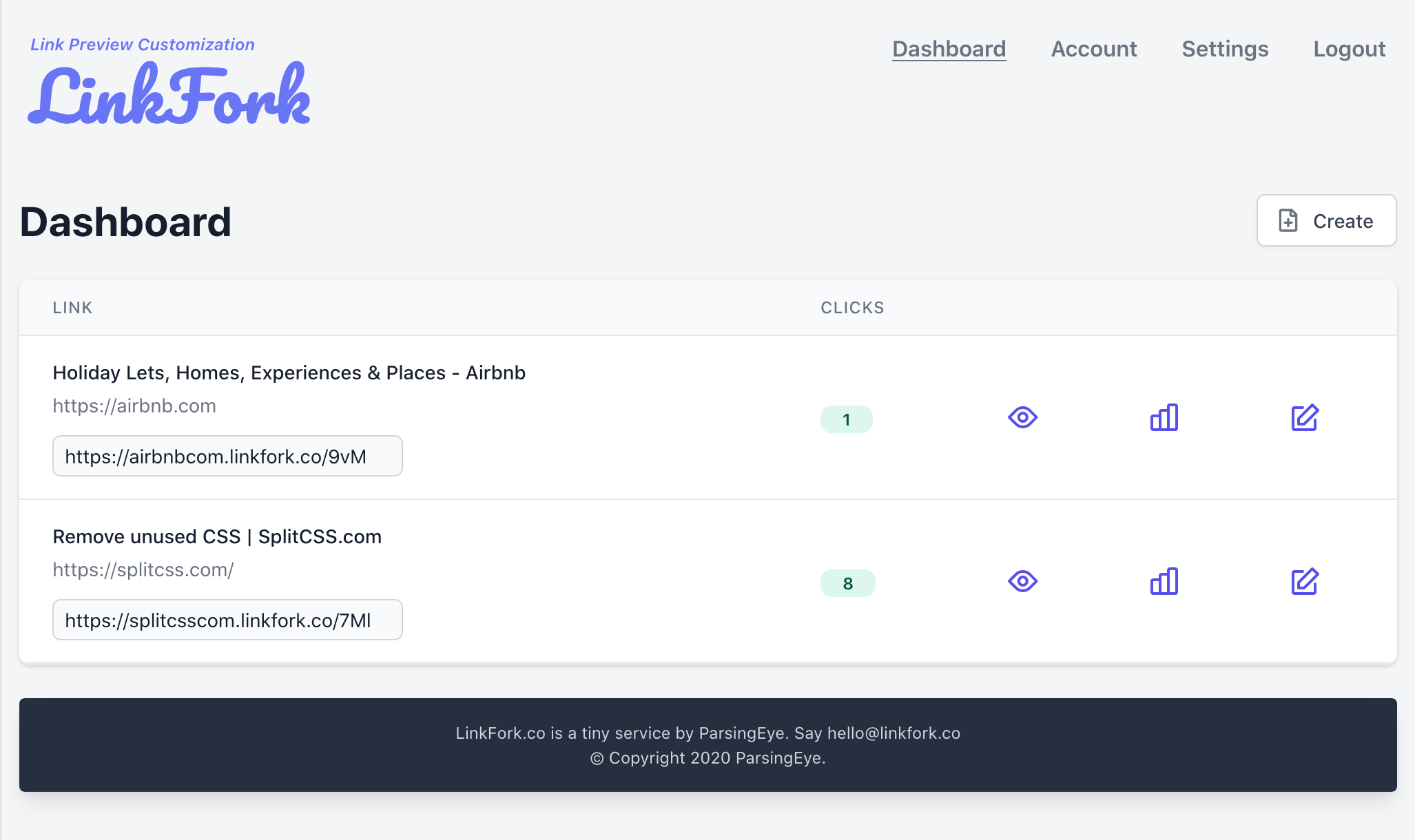Open statistics chart icon for Airbnb link
The height and width of the screenshot is (840, 1415).
tap(1164, 417)
